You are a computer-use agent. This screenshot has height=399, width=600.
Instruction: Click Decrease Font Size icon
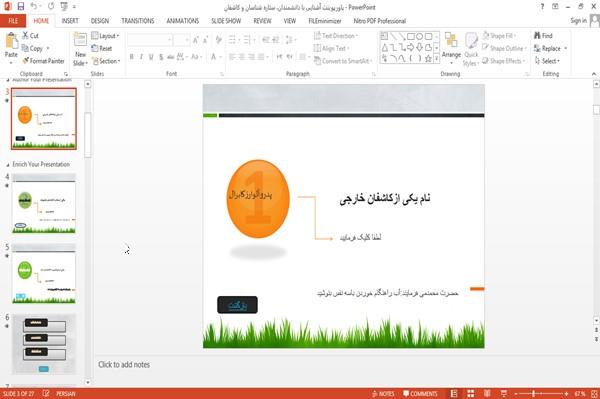pos(206,40)
